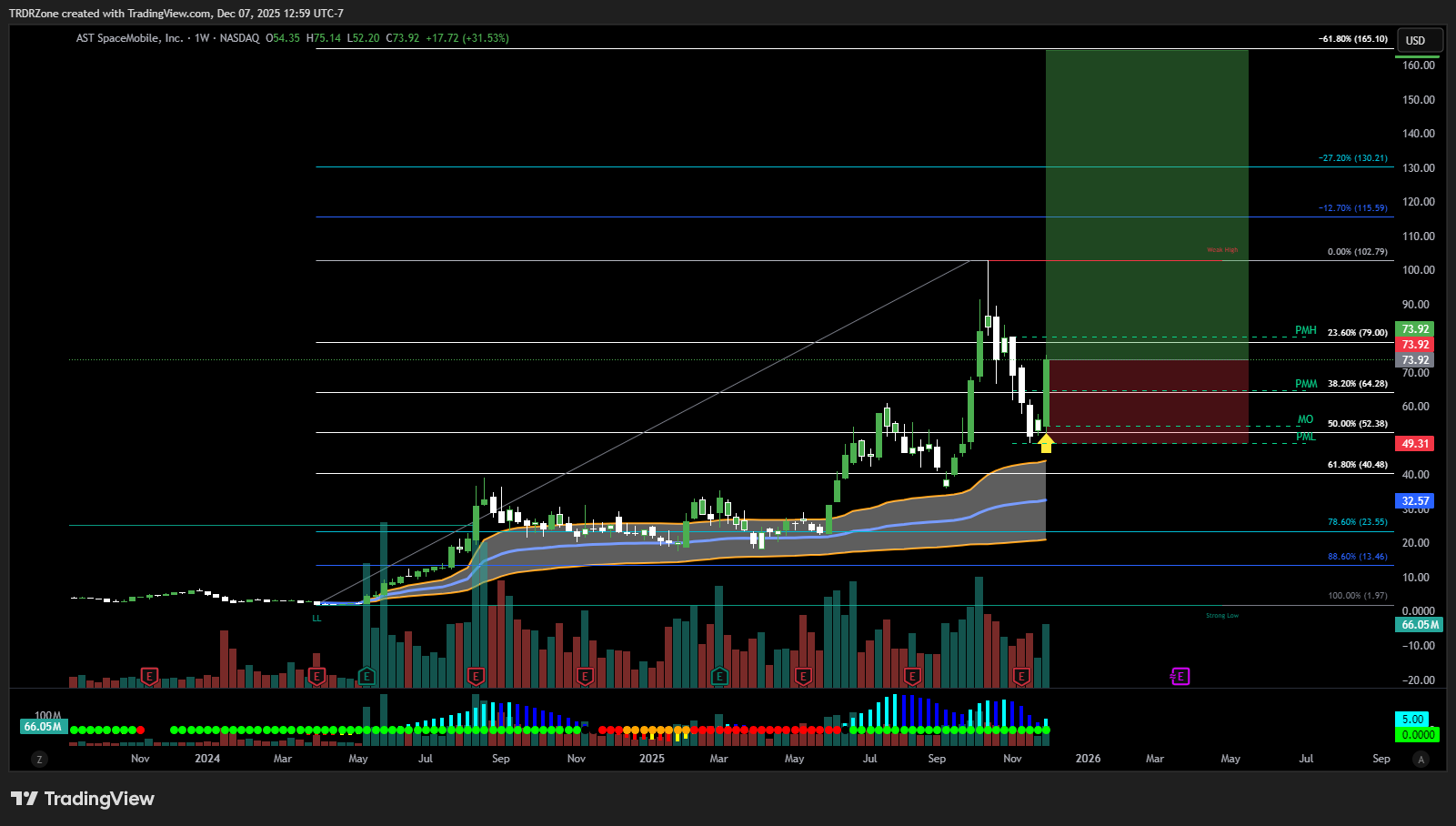Open the red earnings marker near November 2023

click(x=150, y=676)
